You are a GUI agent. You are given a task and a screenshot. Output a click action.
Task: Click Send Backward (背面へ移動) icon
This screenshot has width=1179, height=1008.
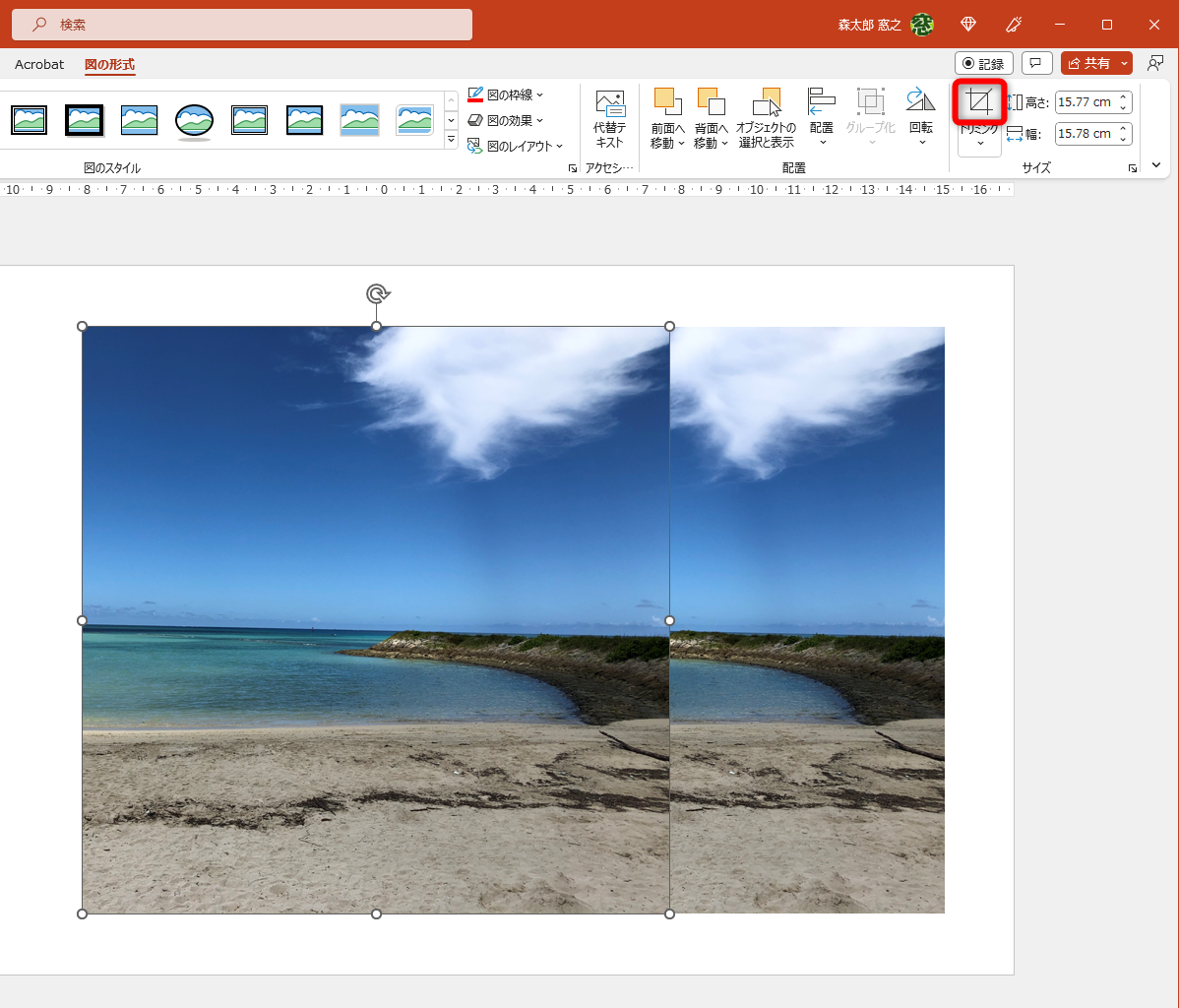point(711,101)
